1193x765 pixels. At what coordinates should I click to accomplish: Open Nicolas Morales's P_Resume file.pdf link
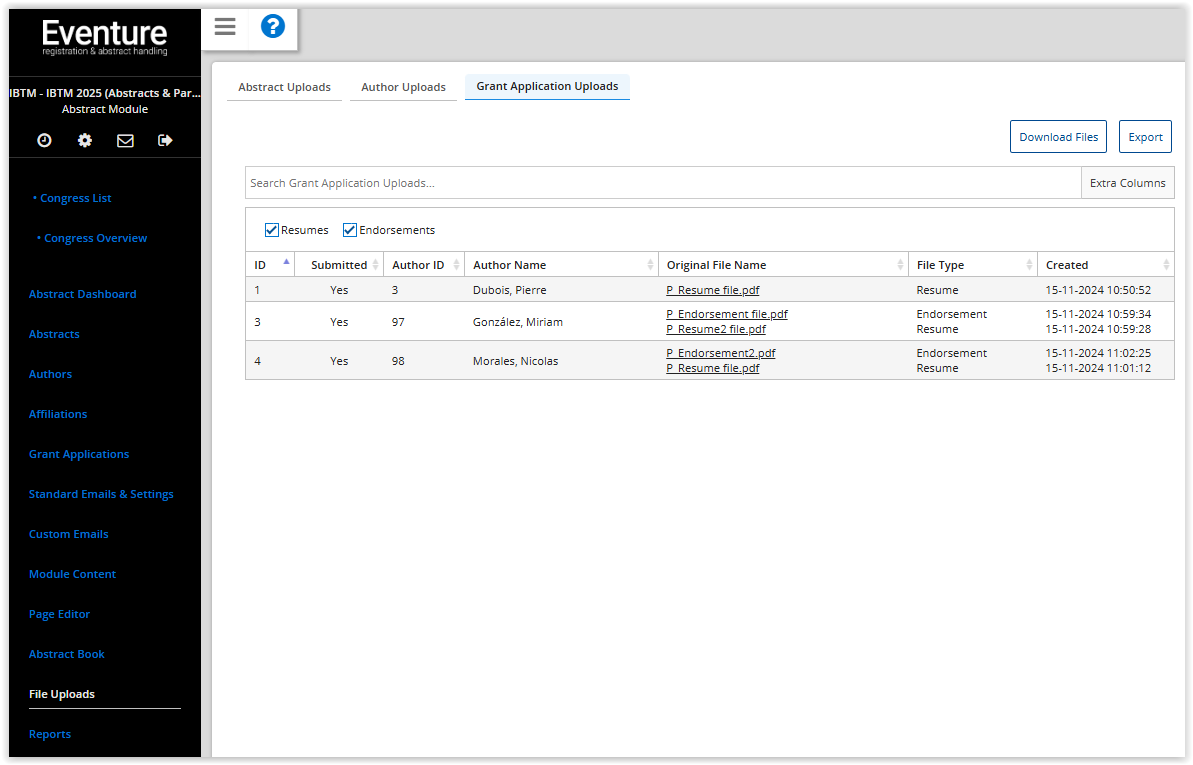coord(713,368)
